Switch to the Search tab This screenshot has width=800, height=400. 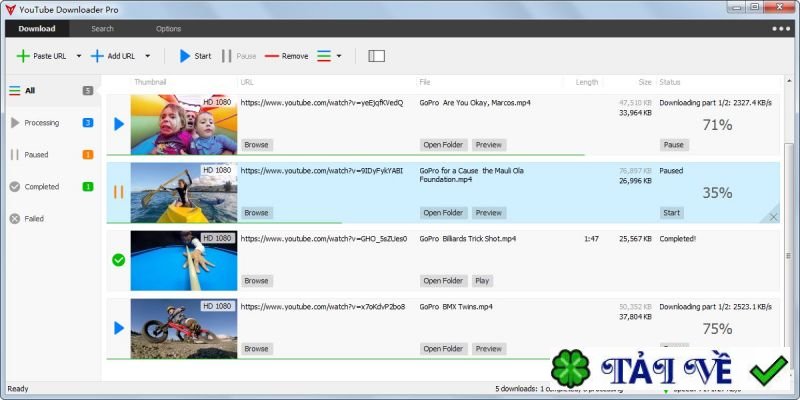tap(103, 29)
